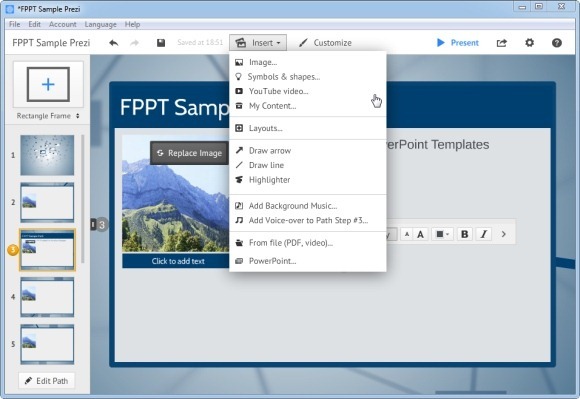The image size is (580, 399).
Task: Open the Account menu
Action: pos(63,24)
